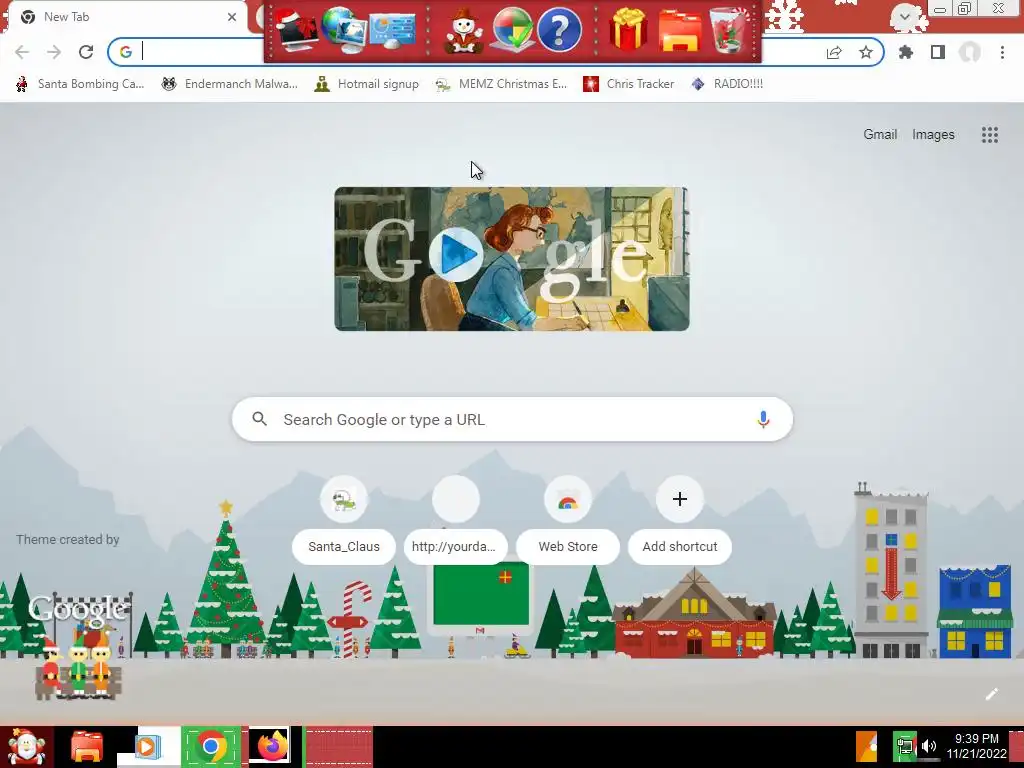Open Santa Bombing Ca... bookmark
This screenshot has height=768, width=1024.
coord(80,84)
